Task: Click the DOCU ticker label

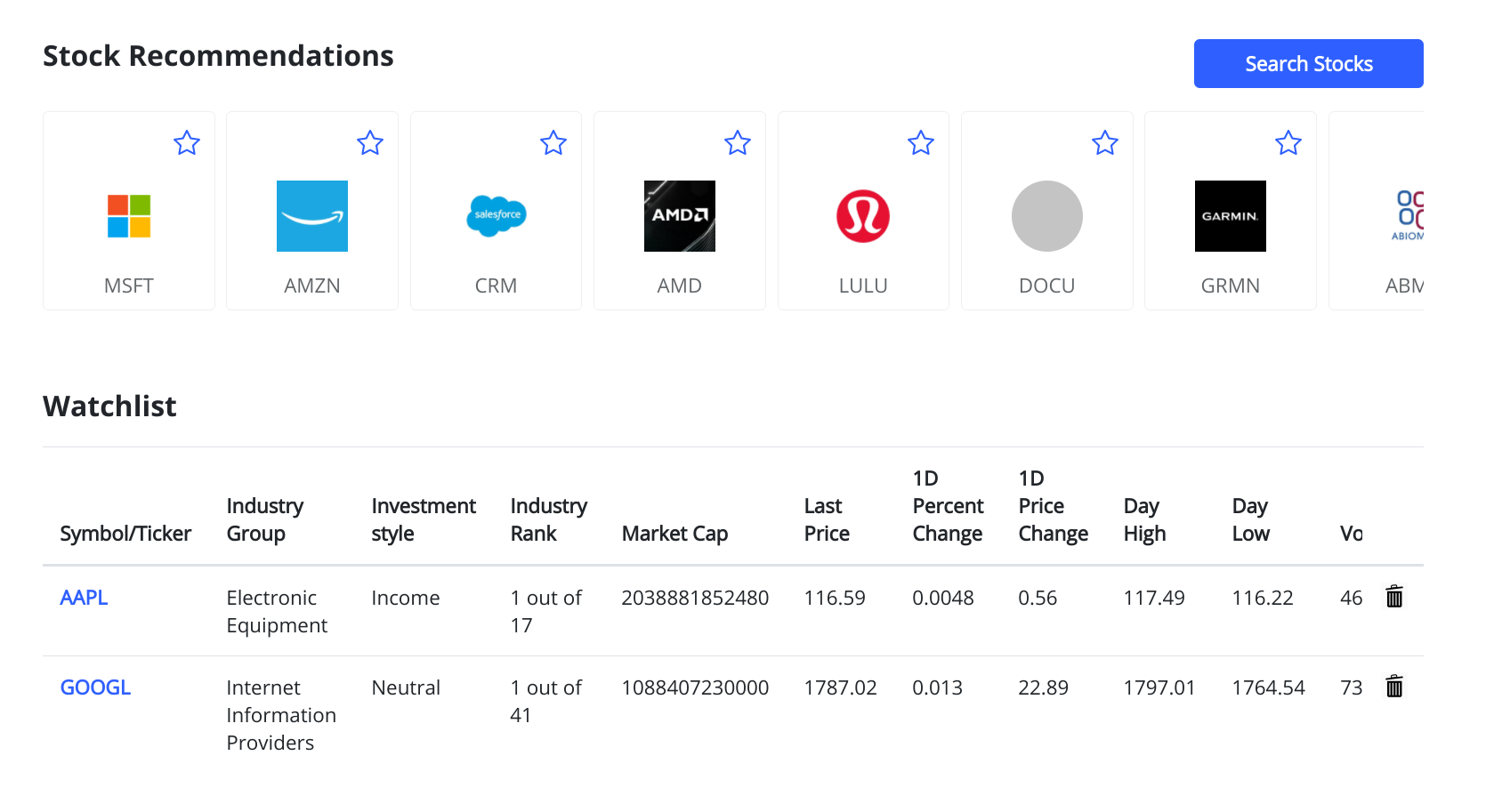Action: click(x=1047, y=285)
